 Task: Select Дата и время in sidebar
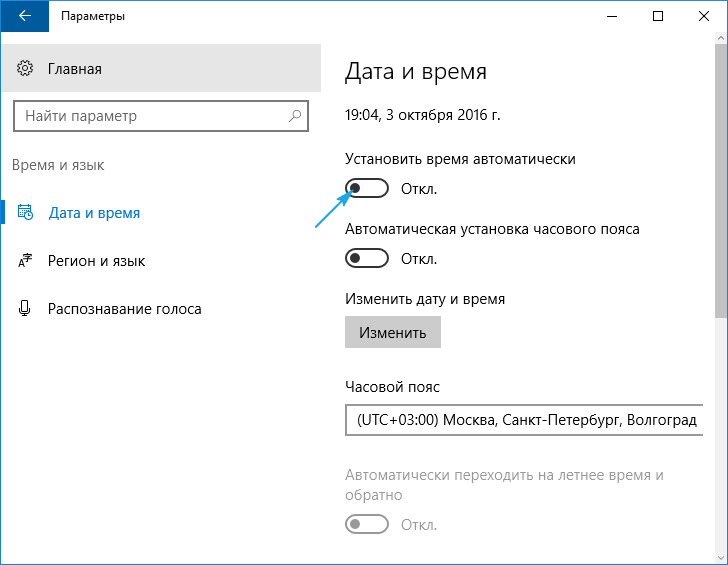(x=94, y=213)
